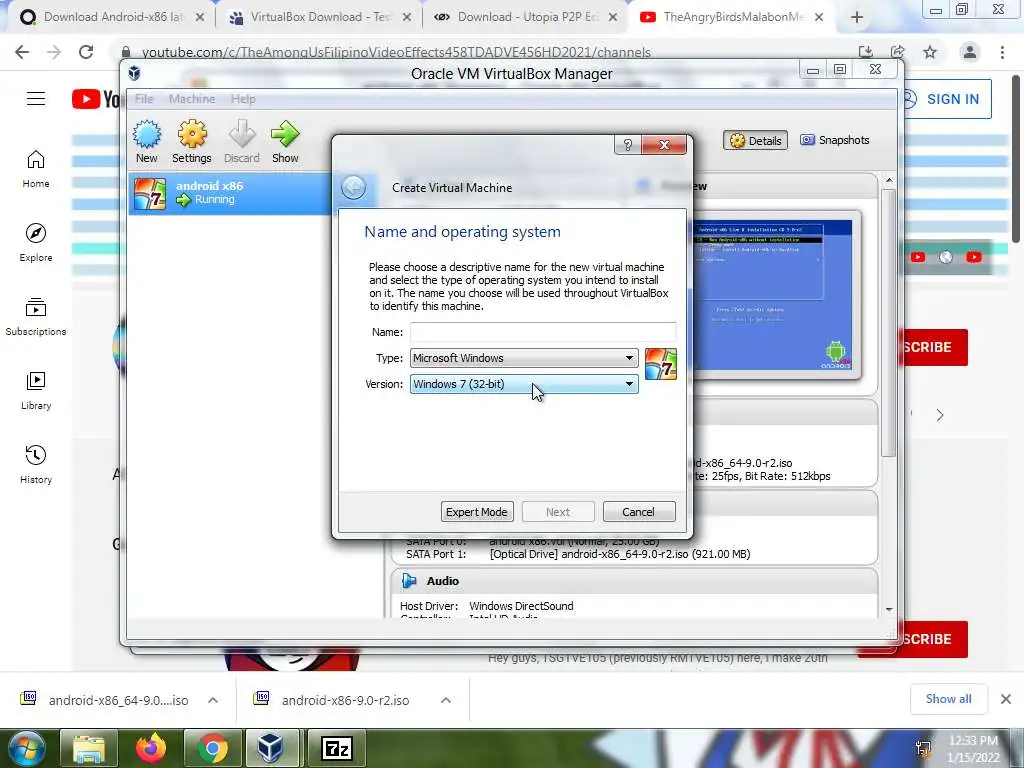Image resolution: width=1024 pixels, height=768 pixels.
Task: Open YouTube hamburger guide menu
Action: [36, 99]
